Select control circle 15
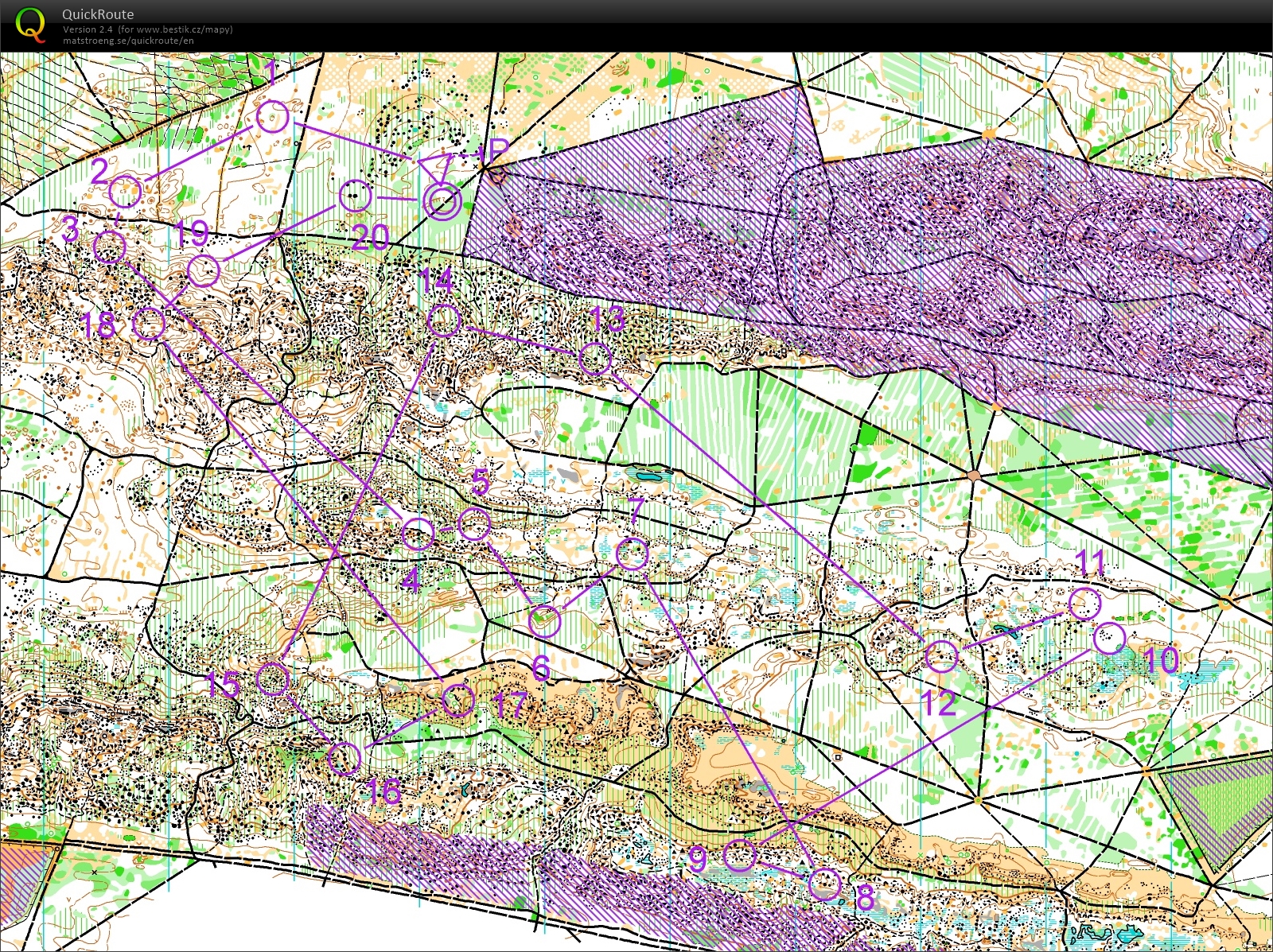The image size is (1273, 952). [x=271, y=678]
